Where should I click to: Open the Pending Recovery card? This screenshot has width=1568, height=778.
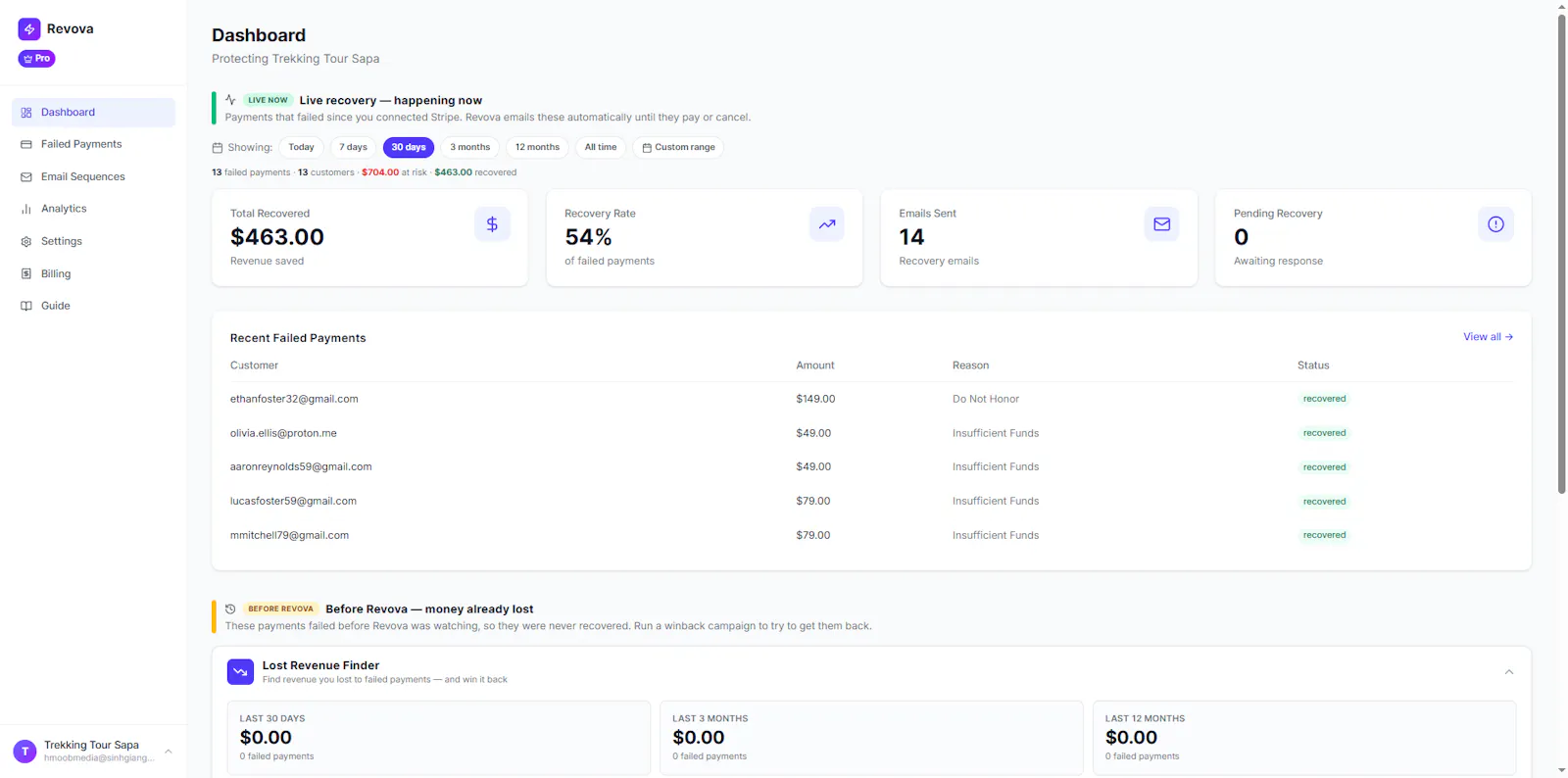(x=1373, y=238)
